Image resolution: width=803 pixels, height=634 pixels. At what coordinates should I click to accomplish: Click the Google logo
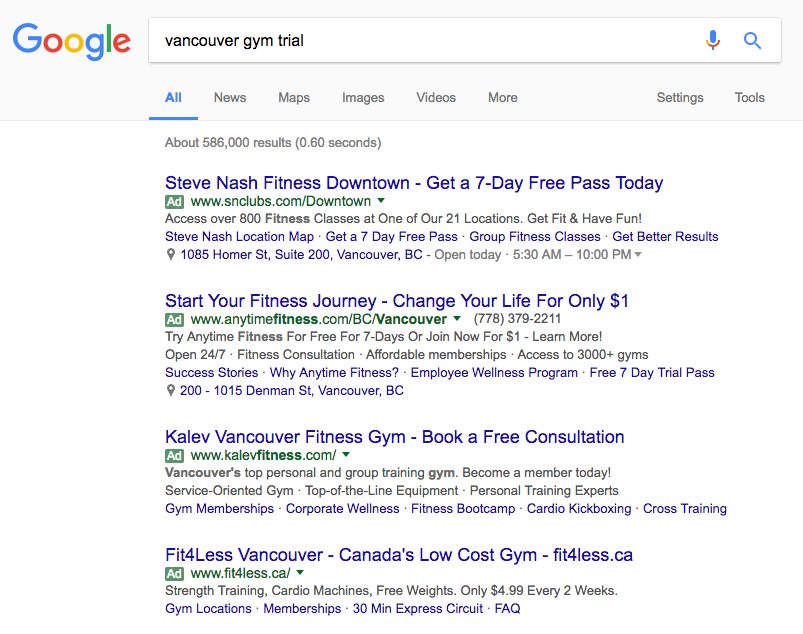click(72, 41)
